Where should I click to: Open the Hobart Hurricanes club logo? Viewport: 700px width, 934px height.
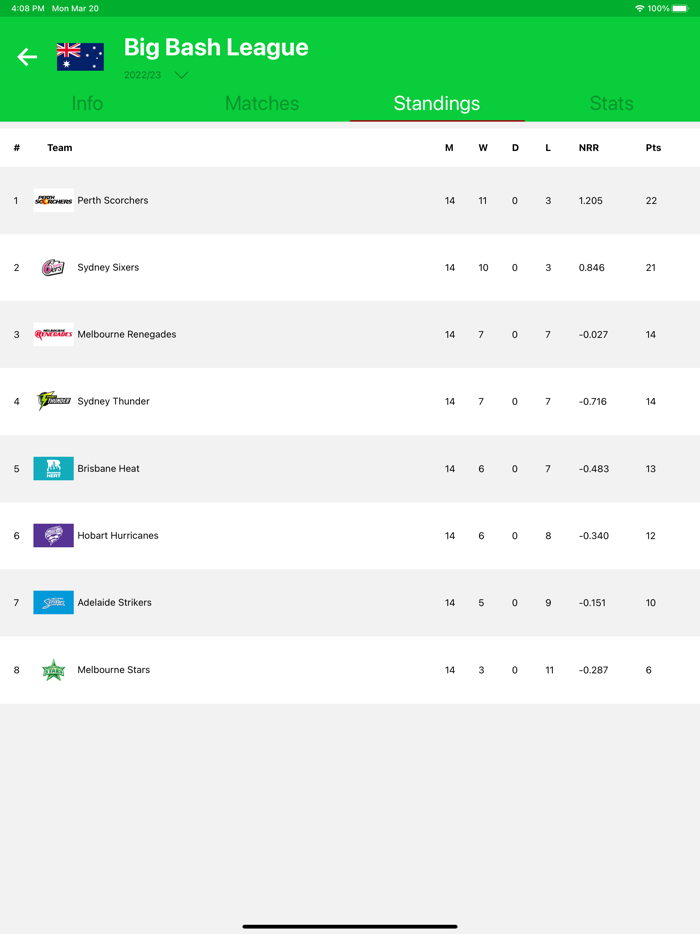[x=53, y=535]
